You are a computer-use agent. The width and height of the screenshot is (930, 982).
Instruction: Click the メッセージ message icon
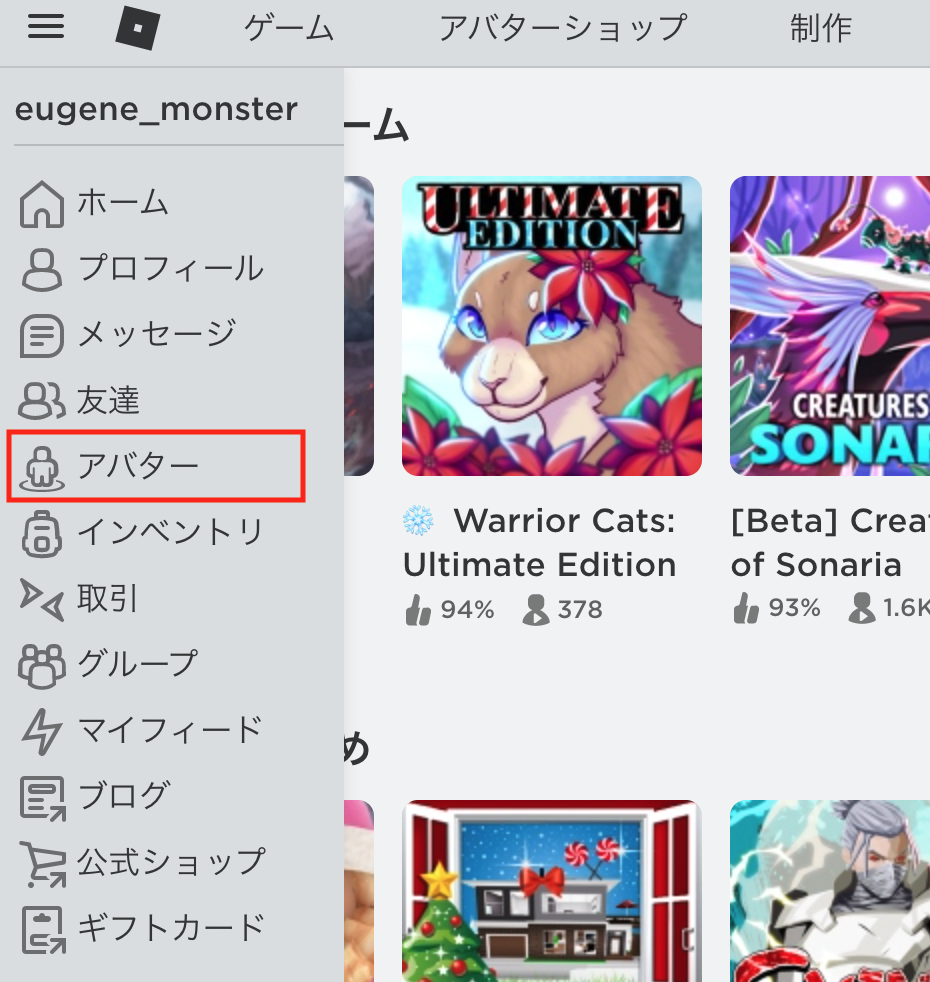(x=42, y=336)
